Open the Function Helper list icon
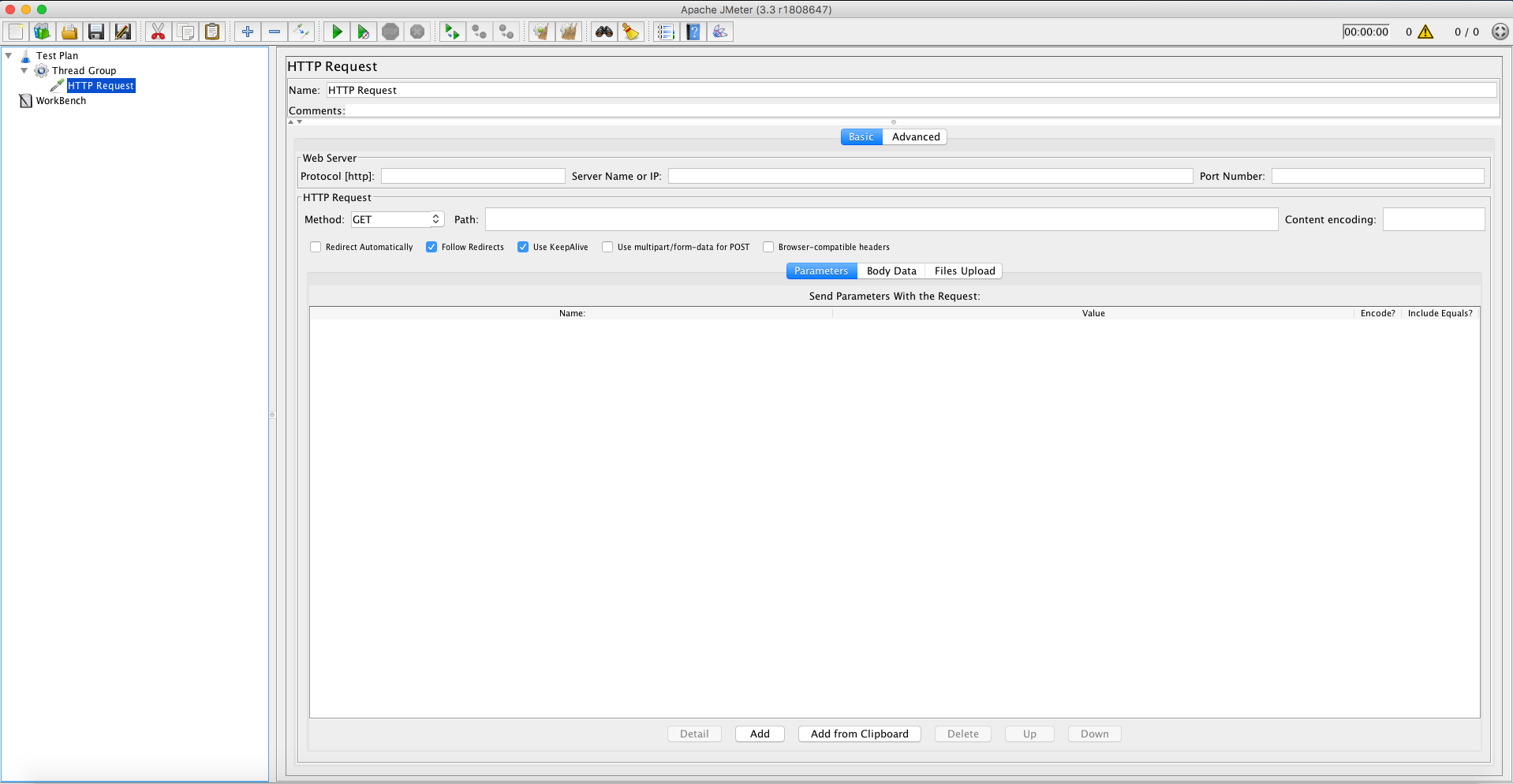This screenshot has height=784, width=1513. point(666,32)
